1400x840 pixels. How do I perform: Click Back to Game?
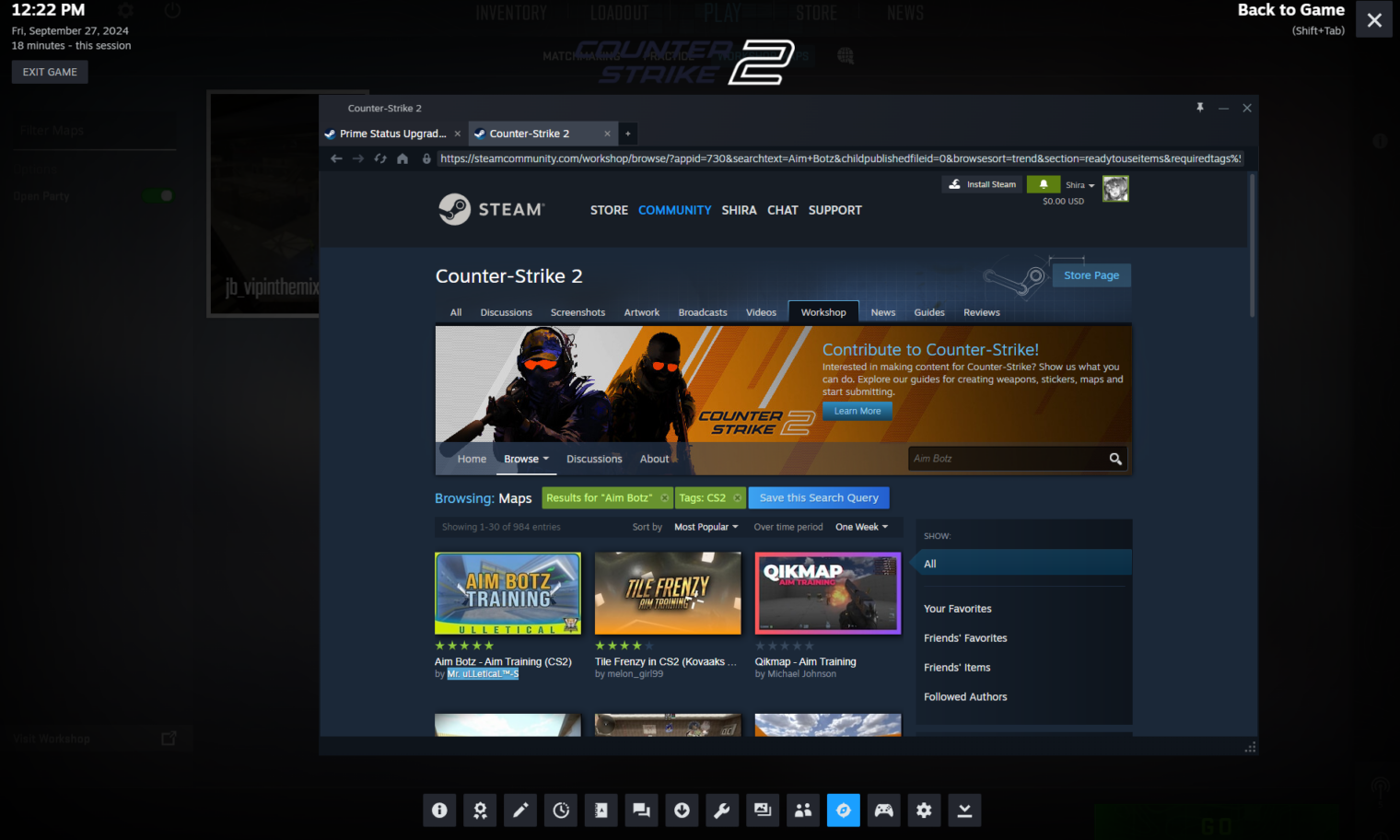coord(1290,10)
